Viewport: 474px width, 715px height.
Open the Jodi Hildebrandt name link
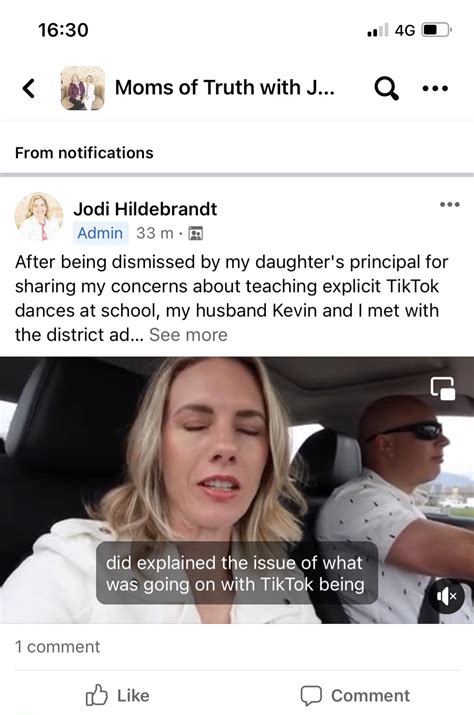[x=145, y=209]
